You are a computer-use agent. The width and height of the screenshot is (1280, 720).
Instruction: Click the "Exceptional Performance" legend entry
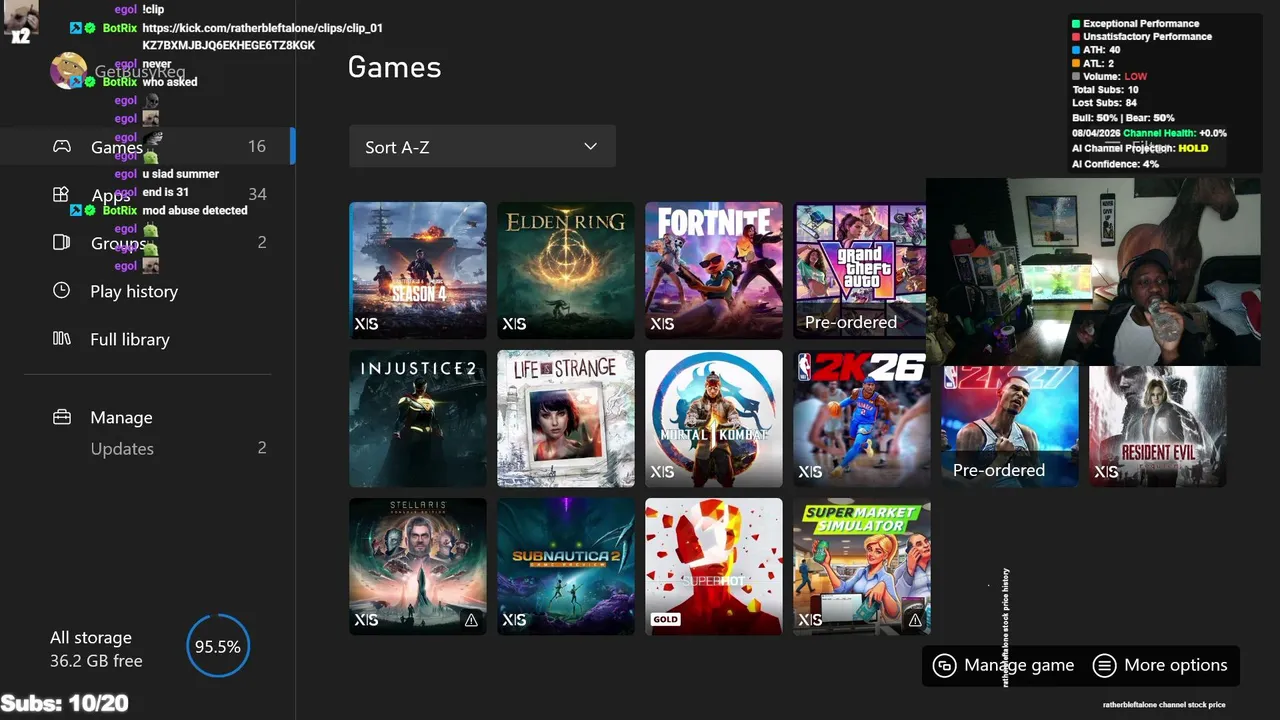[1141, 23]
